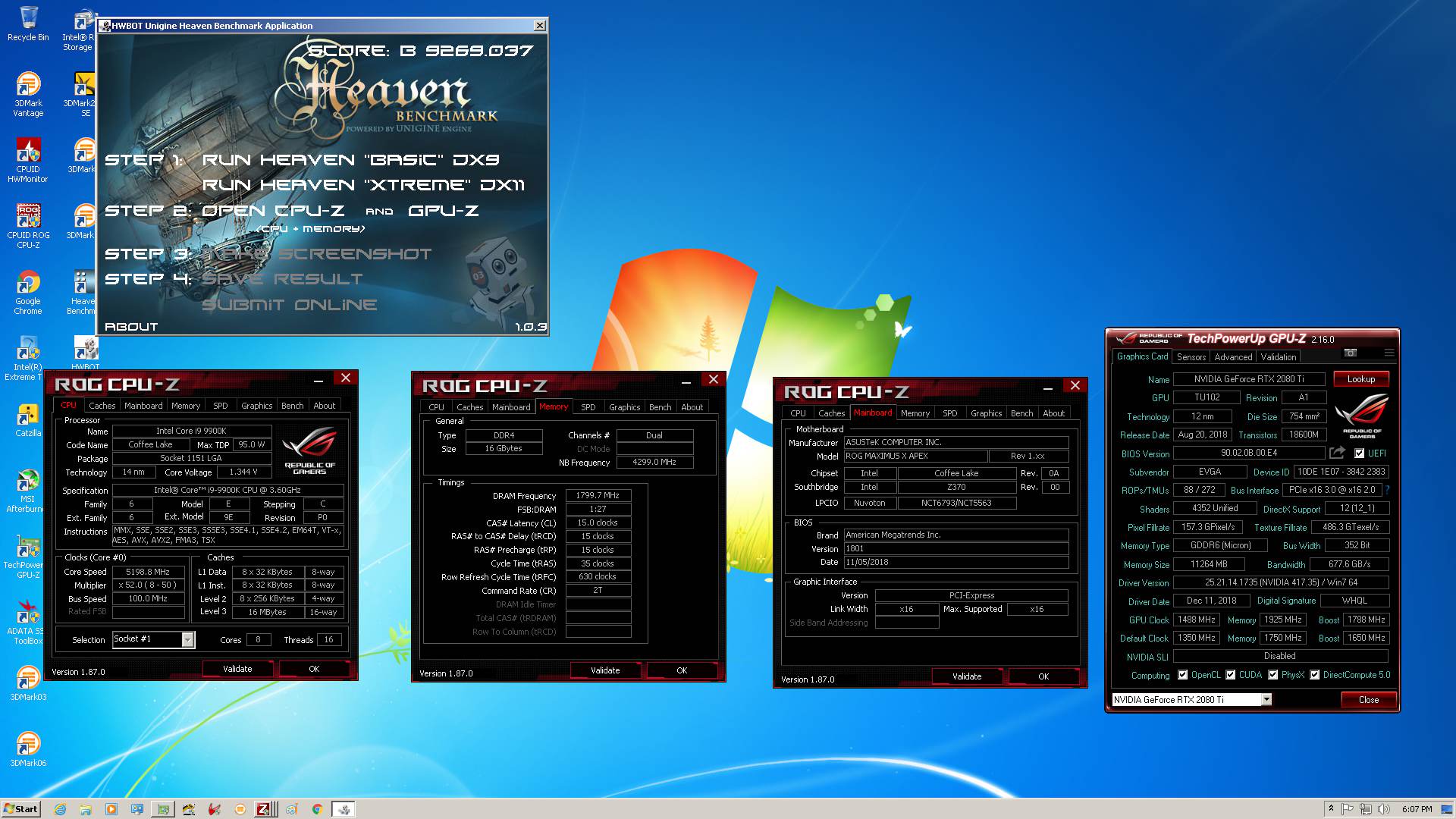Toggle OpenCL checkbox in GPU-Z
This screenshot has height=819, width=1456.
[1182, 675]
